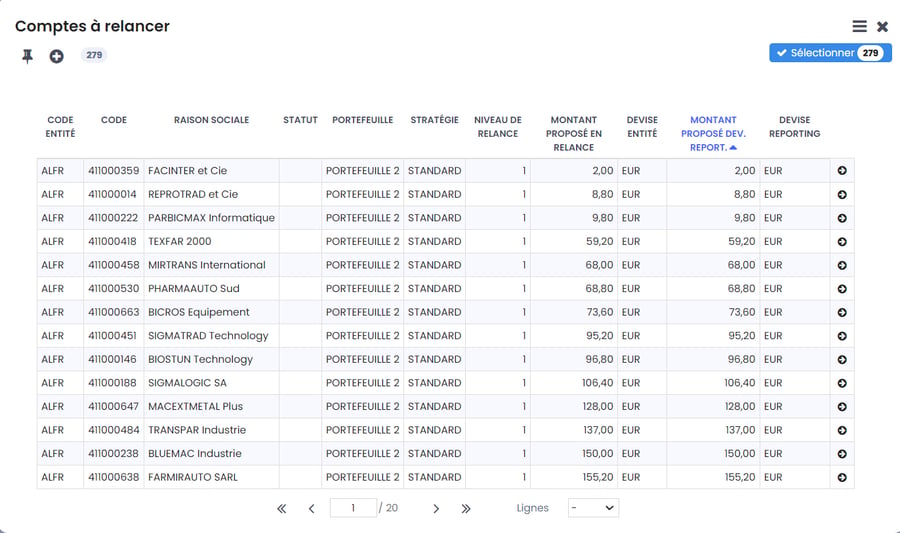Go to last page of results
900x533 pixels.
pos(465,508)
